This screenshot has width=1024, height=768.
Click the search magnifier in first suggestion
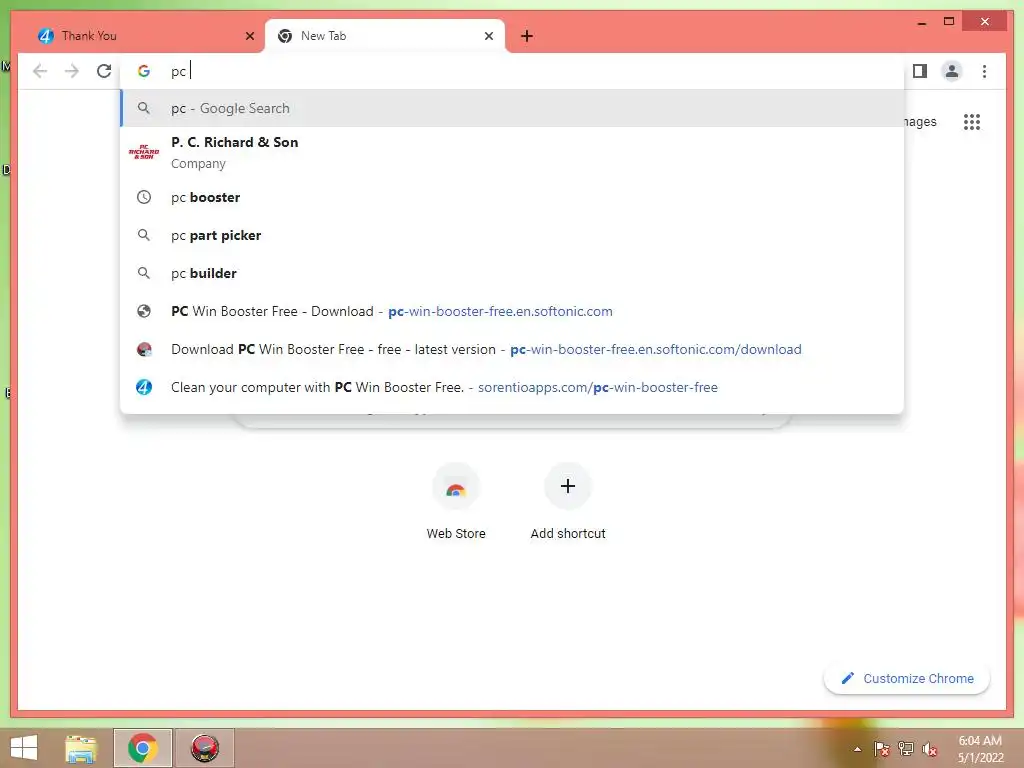tap(144, 108)
